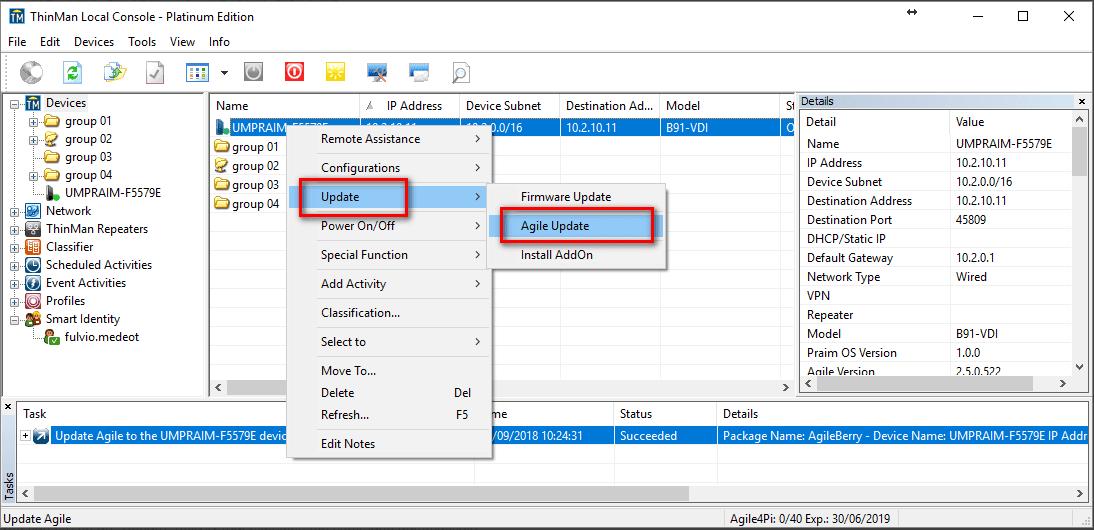Click the grey globe discovery toolbar icon
Image resolution: width=1094 pixels, height=530 pixels.
tap(31, 72)
